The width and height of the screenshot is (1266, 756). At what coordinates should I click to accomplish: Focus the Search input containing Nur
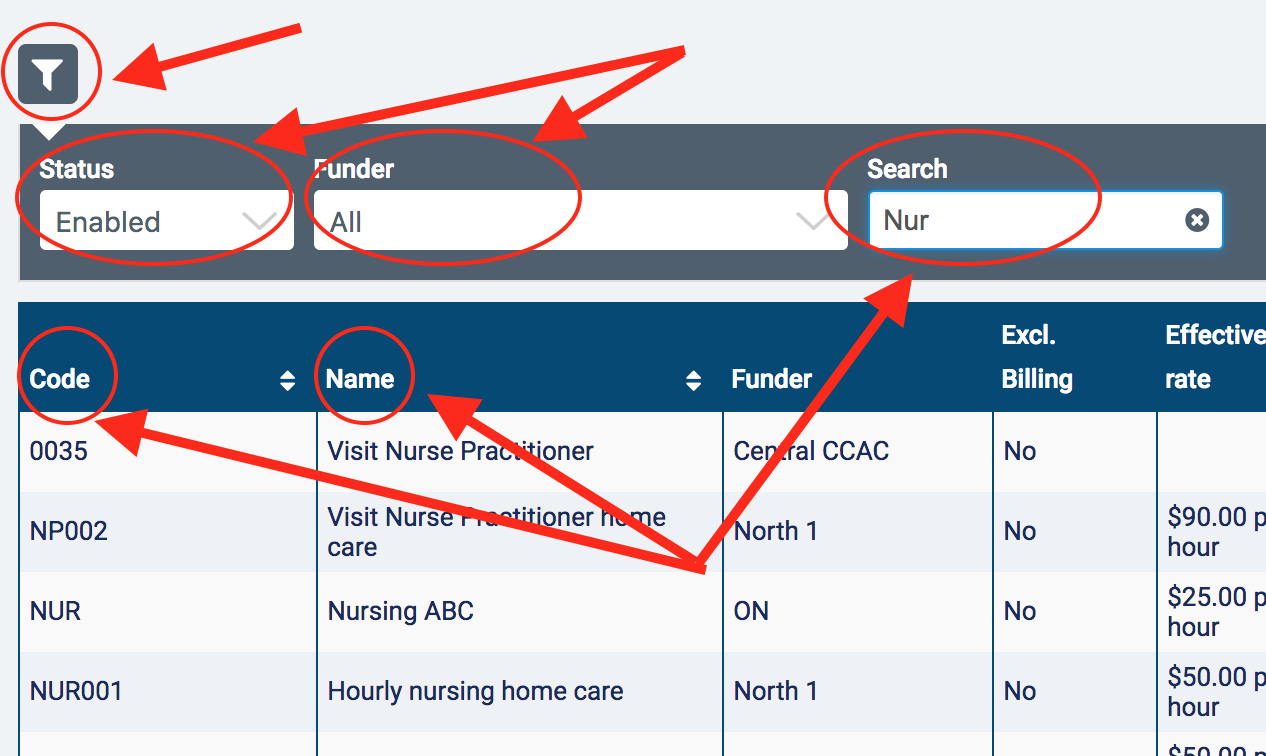point(1020,220)
